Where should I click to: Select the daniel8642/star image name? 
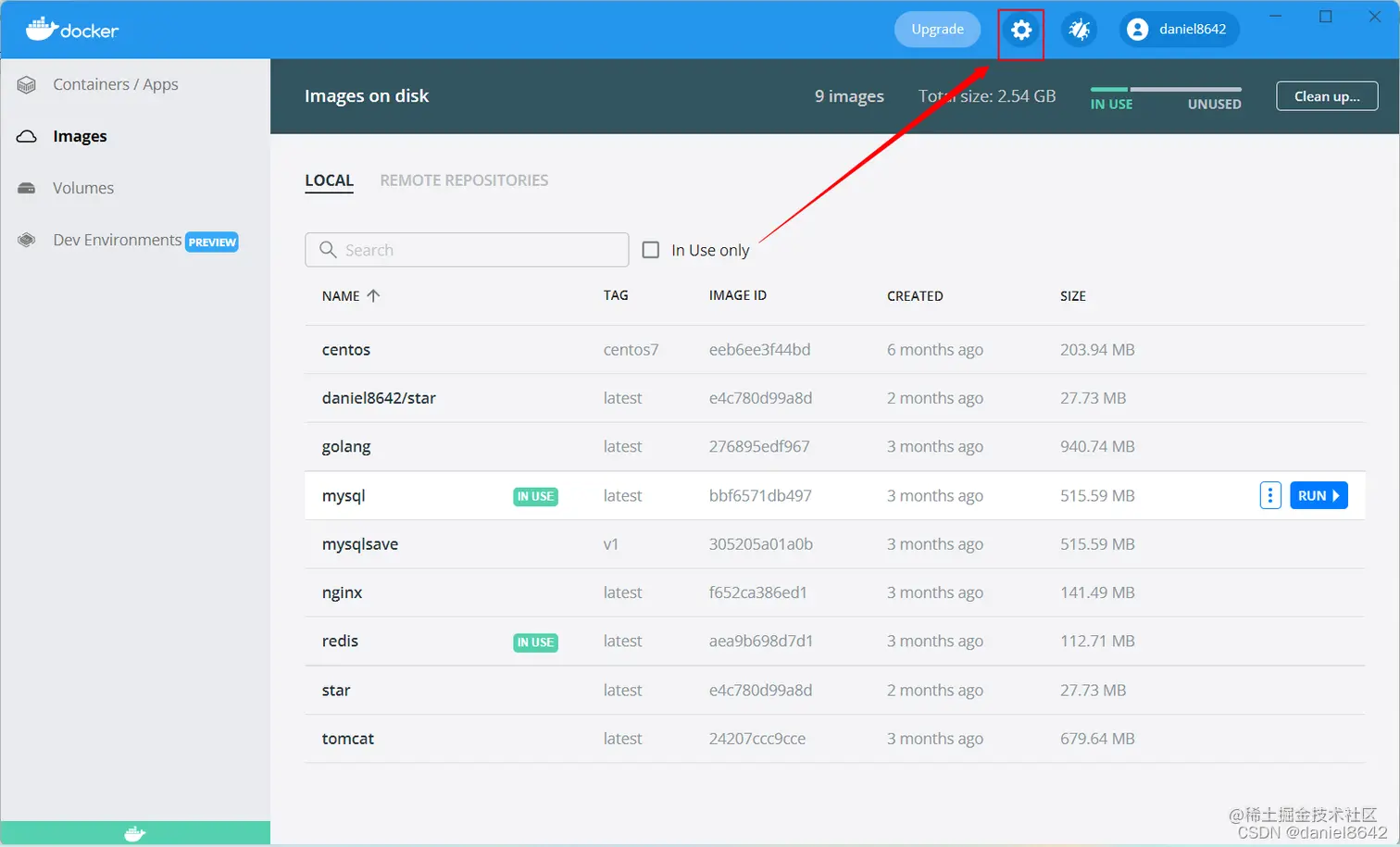(379, 398)
